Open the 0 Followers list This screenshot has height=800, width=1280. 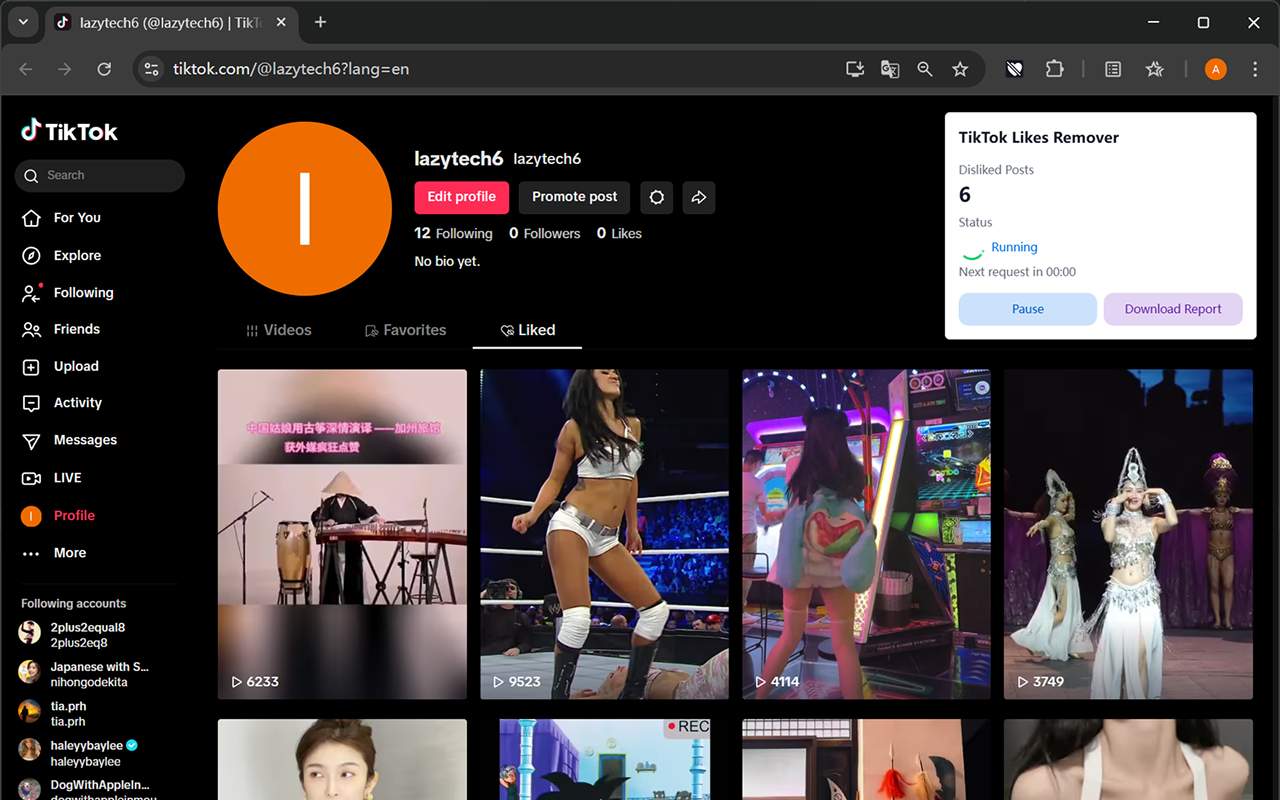point(544,233)
